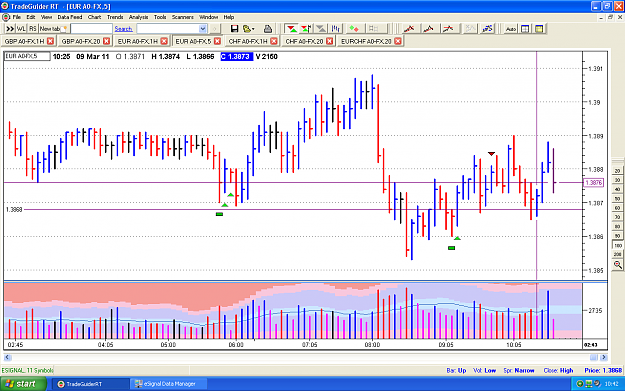Click the printer icon

point(268,29)
